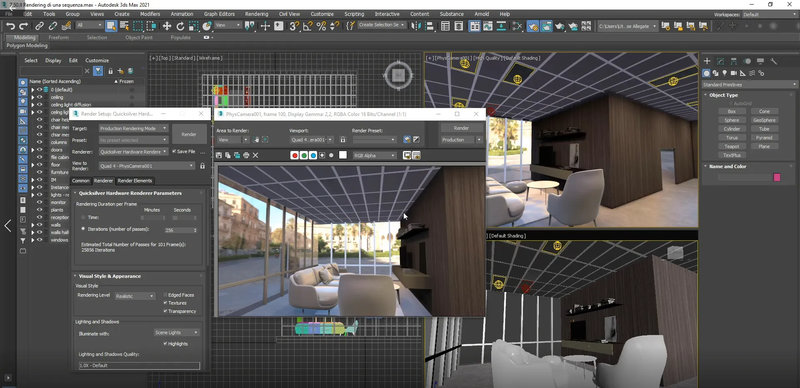The height and width of the screenshot is (388, 800).
Task: Open the Create tab in command panel
Action: click(x=708, y=61)
